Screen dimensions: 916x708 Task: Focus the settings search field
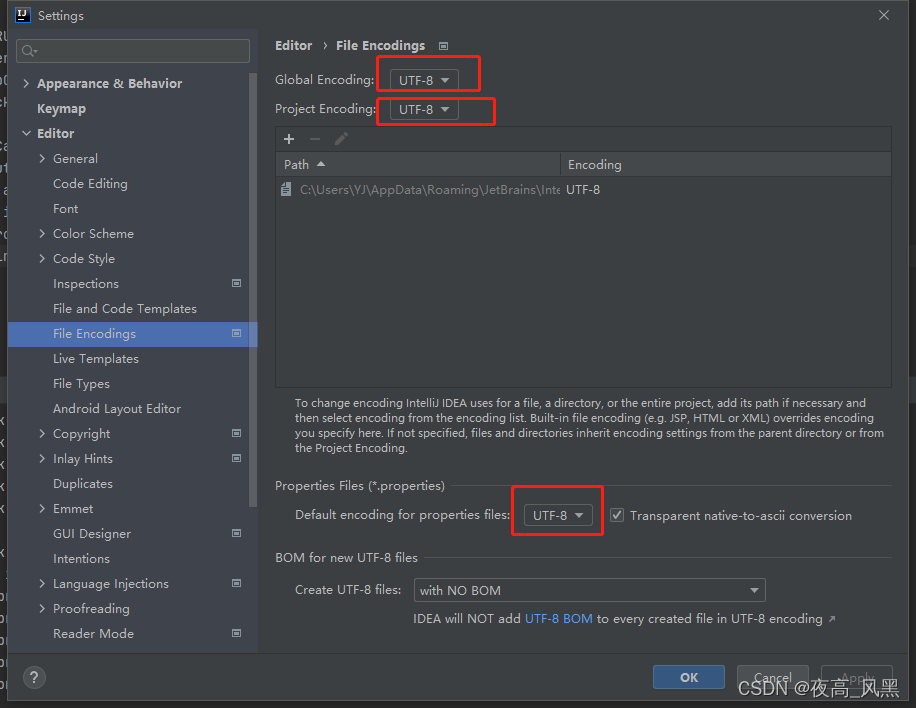133,51
